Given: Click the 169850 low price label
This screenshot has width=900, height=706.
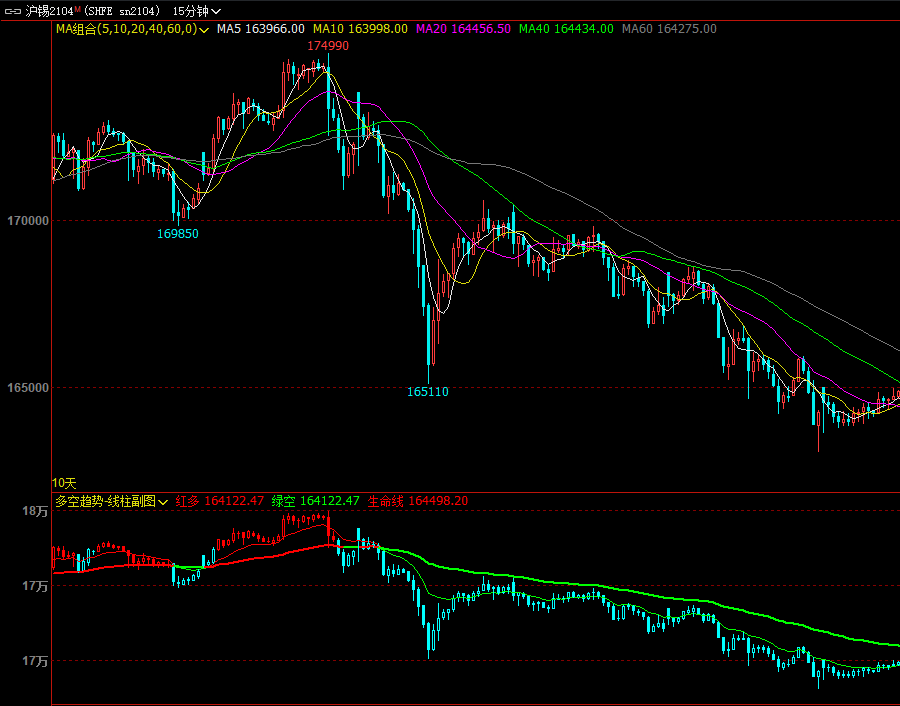Looking at the screenshot, I should [x=178, y=234].
